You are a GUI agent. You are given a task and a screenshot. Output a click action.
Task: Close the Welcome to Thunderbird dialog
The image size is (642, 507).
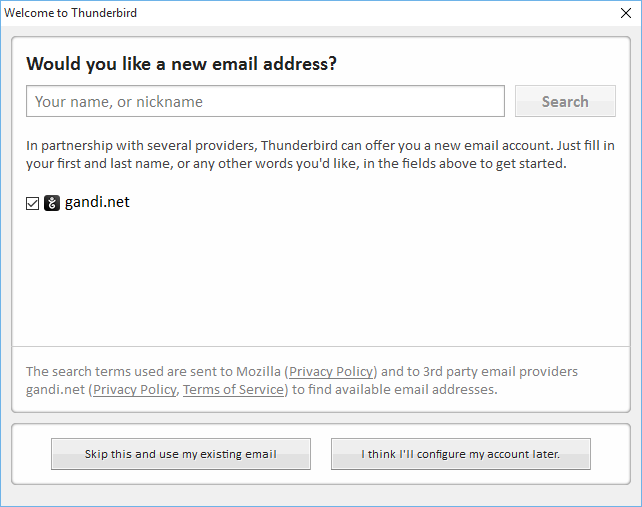pyautogui.click(x=626, y=13)
